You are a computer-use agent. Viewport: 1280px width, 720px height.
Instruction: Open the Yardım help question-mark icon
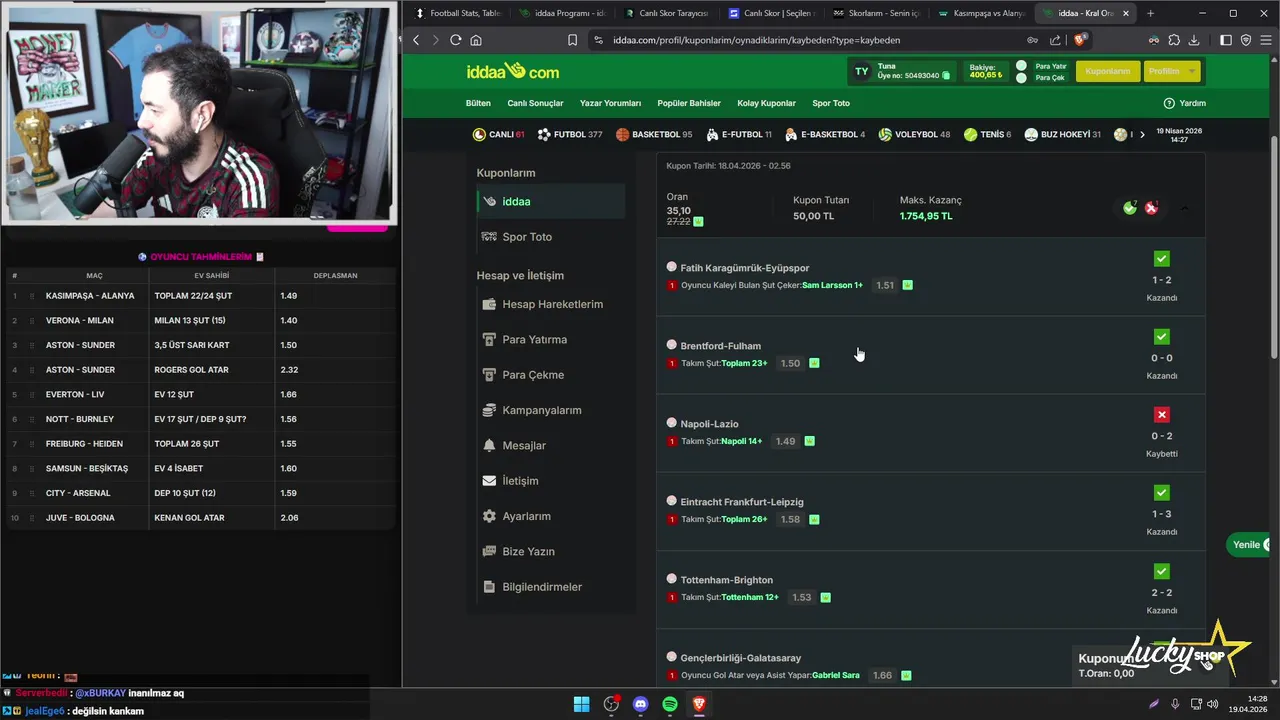pos(1169,103)
